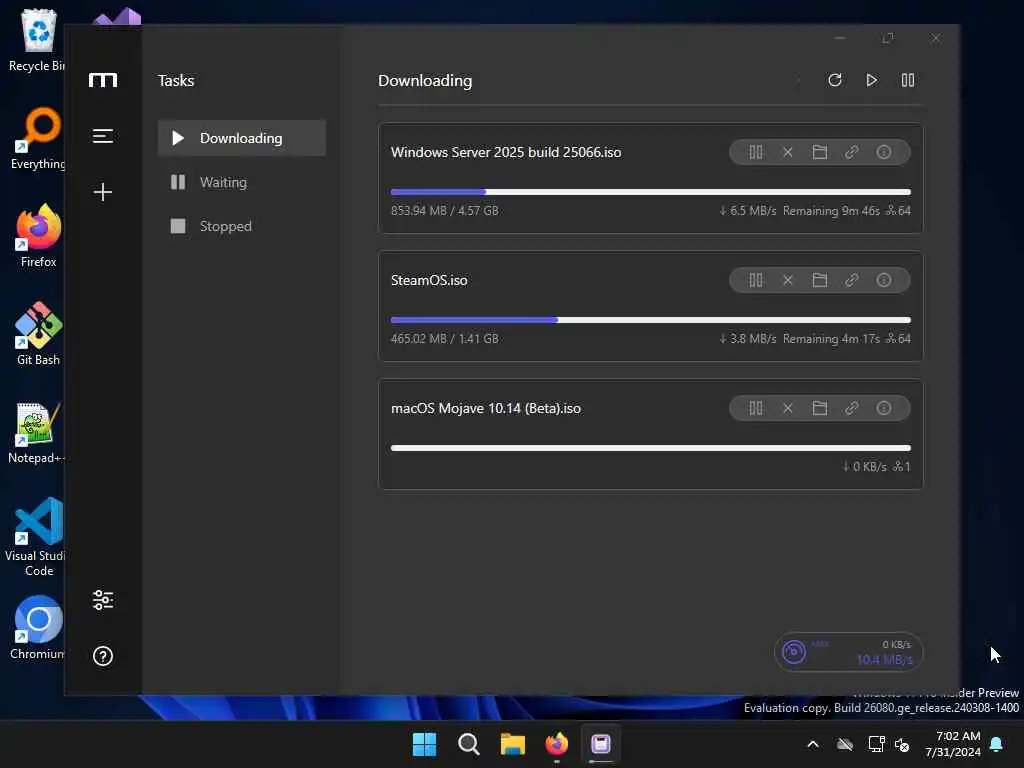Click the Motrix taskbar icon
Viewport: 1024px width, 768px height.
tap(601, 744)
